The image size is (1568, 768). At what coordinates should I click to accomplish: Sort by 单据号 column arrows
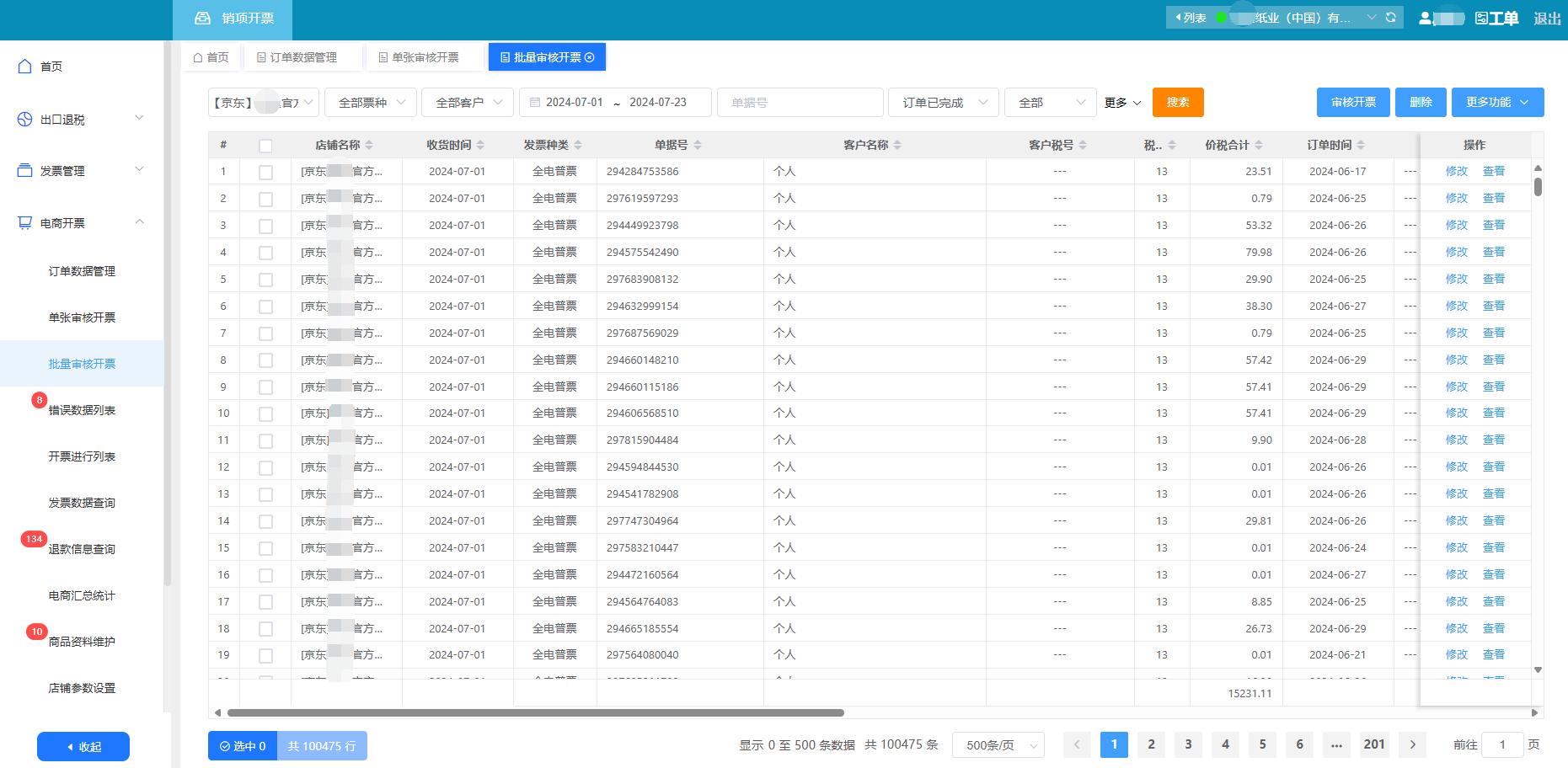[698, 145]
